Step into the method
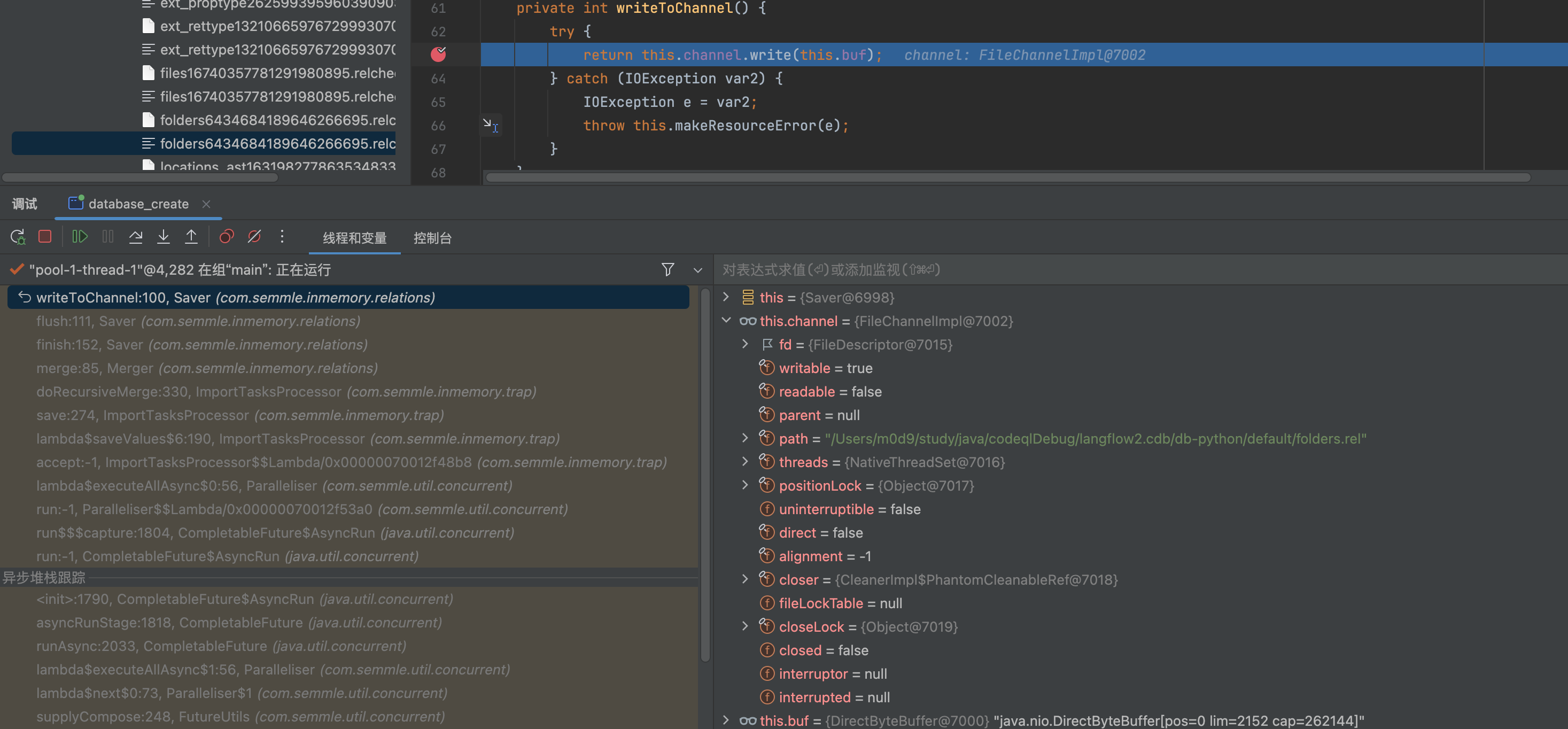 click(x=163, y=236)
